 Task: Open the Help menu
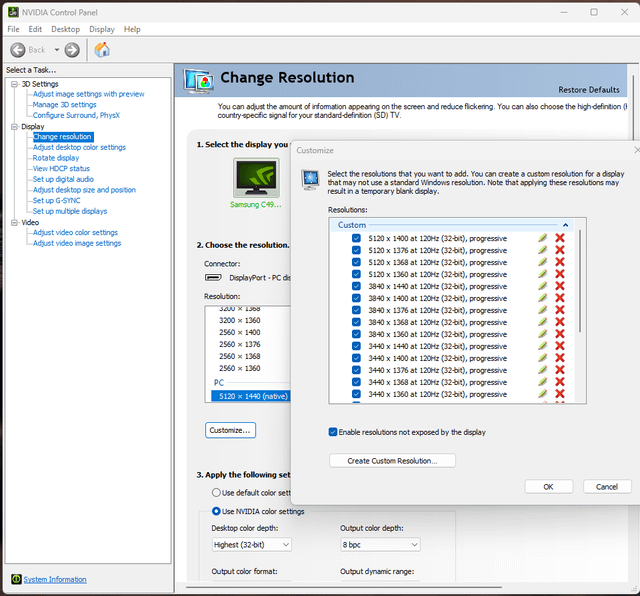tap(132, 29)
